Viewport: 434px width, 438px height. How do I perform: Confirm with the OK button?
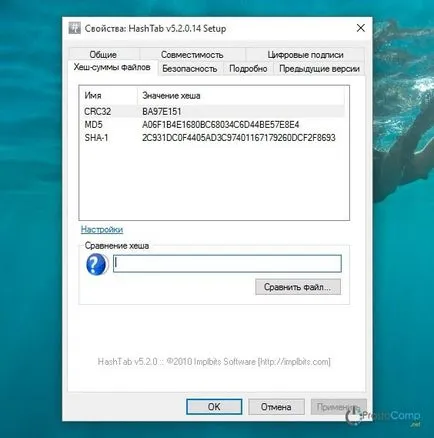(x=214, y=407)
